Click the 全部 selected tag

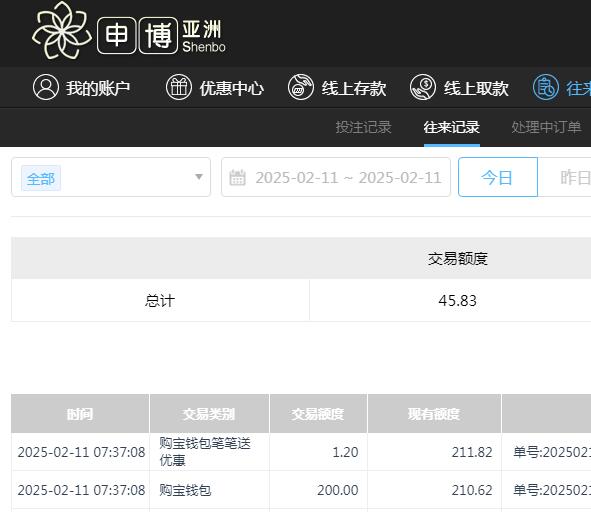(x=41, y=178)
